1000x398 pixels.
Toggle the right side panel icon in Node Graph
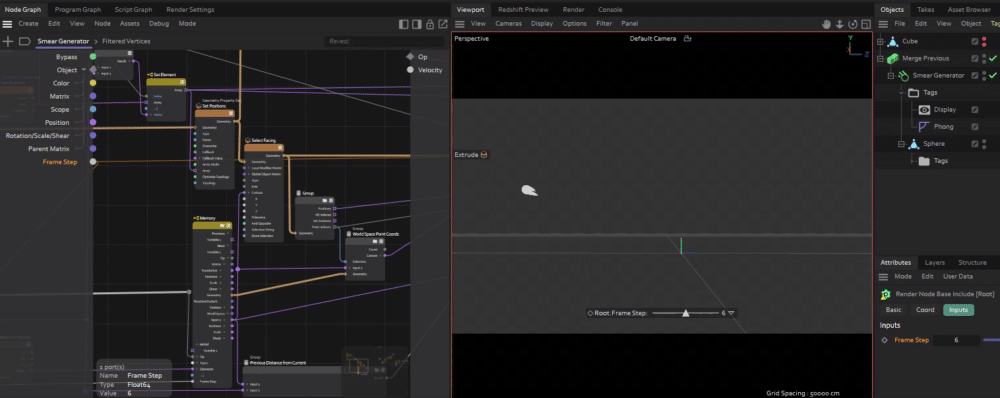pos(416,24)
